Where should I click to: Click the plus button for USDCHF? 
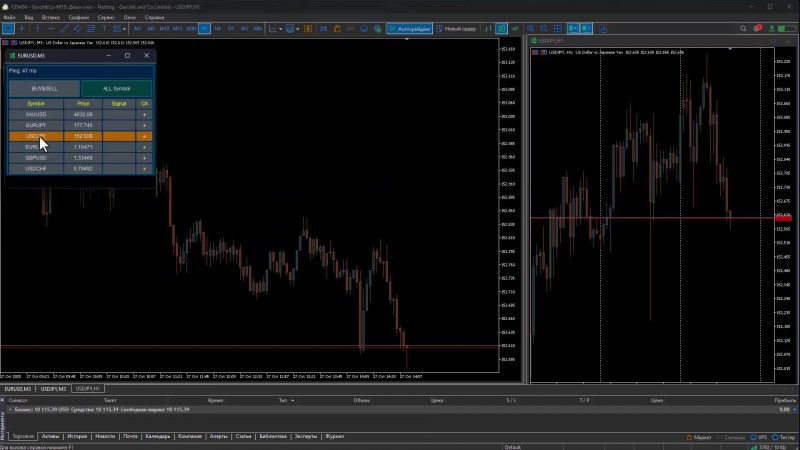tap(144, 168)
